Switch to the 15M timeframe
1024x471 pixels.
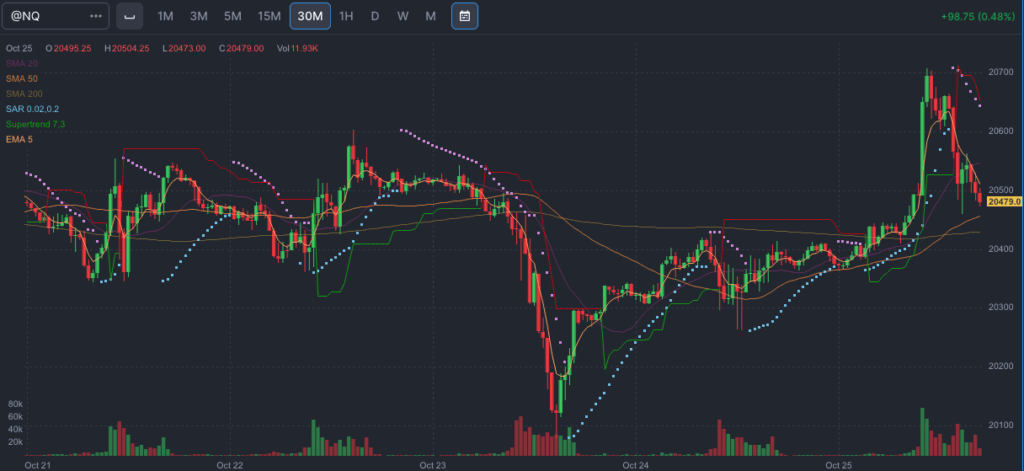click(268, 16)
